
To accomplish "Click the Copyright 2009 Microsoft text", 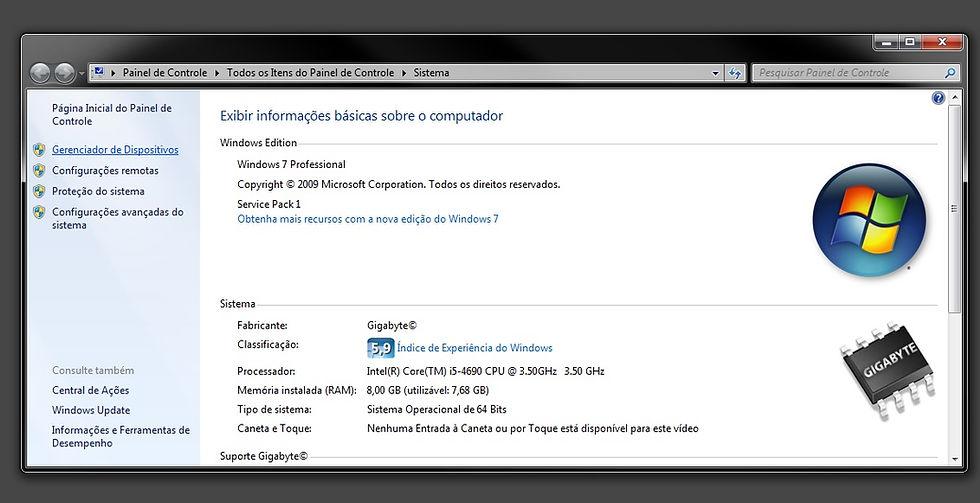I will point(399,184).
